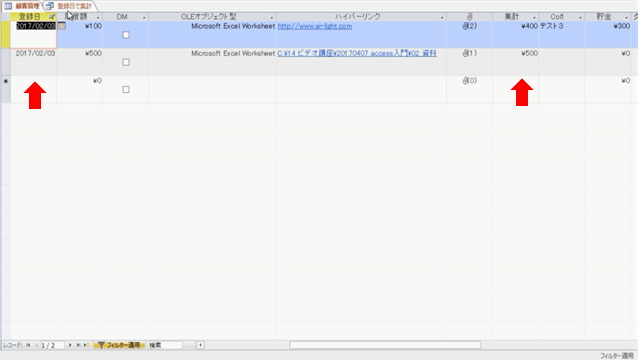Toggle the フィルター適用 filter button
The image size is (640, 360).
point(119,345)
